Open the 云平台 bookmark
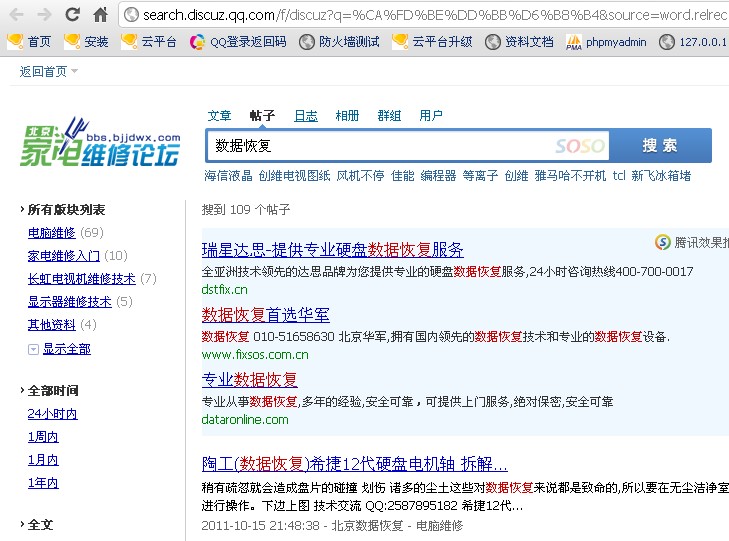729x541 pixels. (x=149, y=42)
